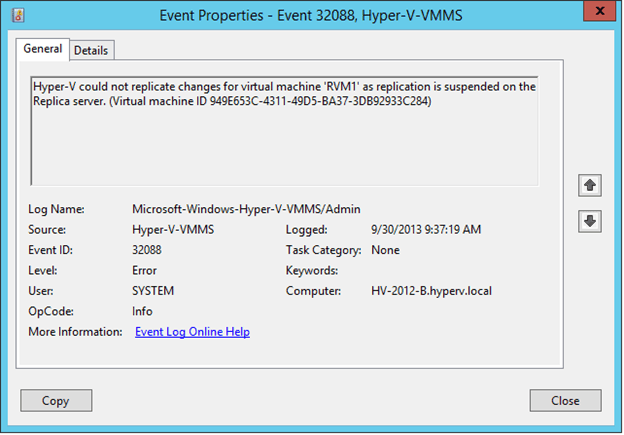Click the Close button
This screenshot has height=435, width=624.
pyautogui.click(x=565, y=400)
